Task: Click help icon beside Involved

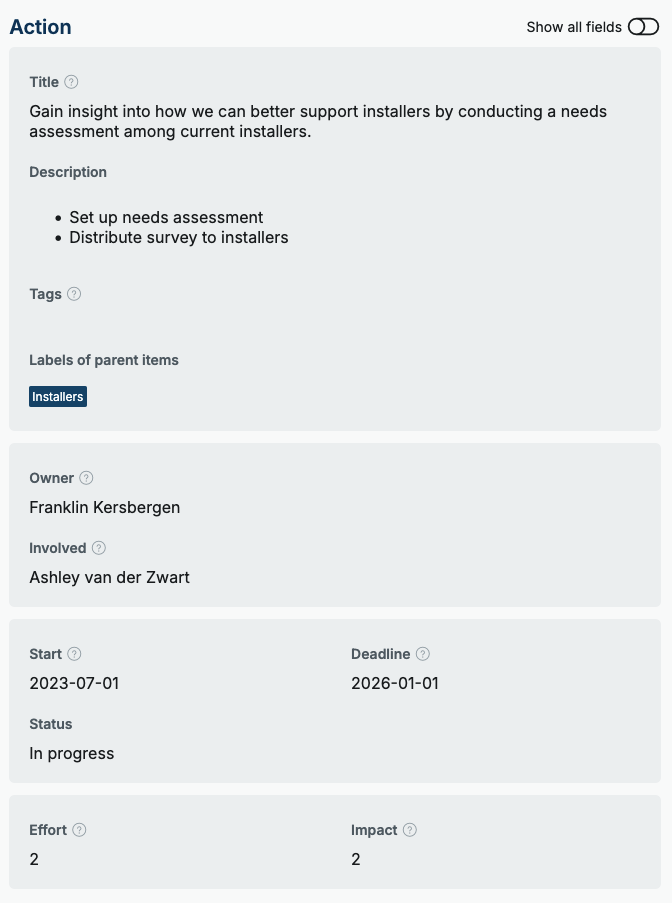Action: coord(98,548)
